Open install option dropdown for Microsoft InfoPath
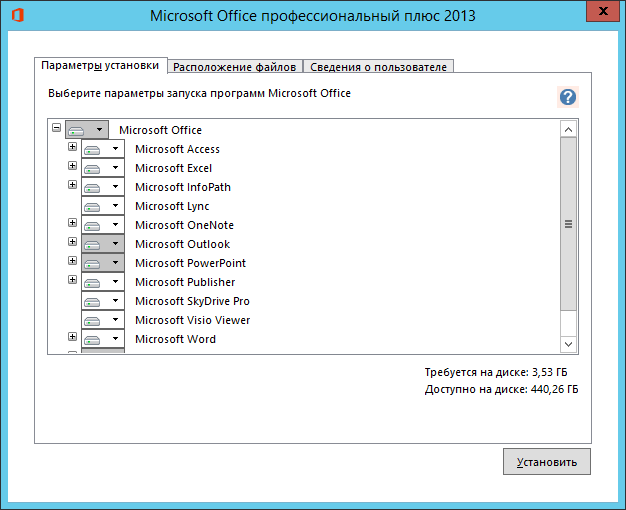This screenshot has width=626, height=510. point(103,187)
